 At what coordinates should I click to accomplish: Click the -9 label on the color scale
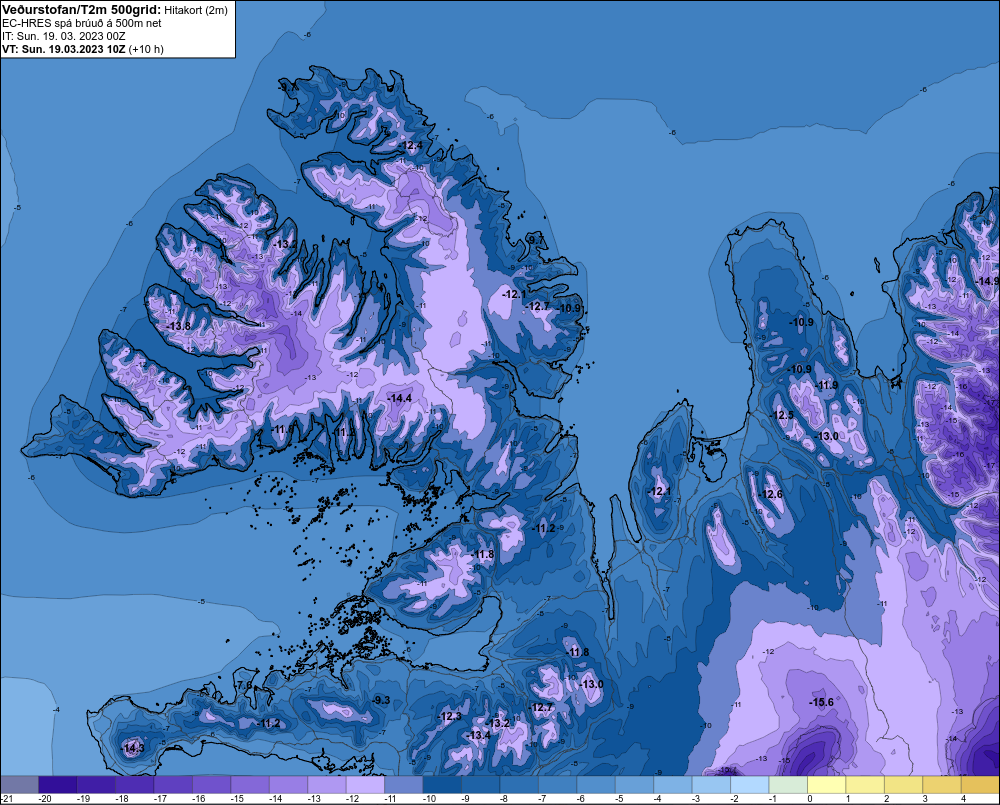coord(466,799)
